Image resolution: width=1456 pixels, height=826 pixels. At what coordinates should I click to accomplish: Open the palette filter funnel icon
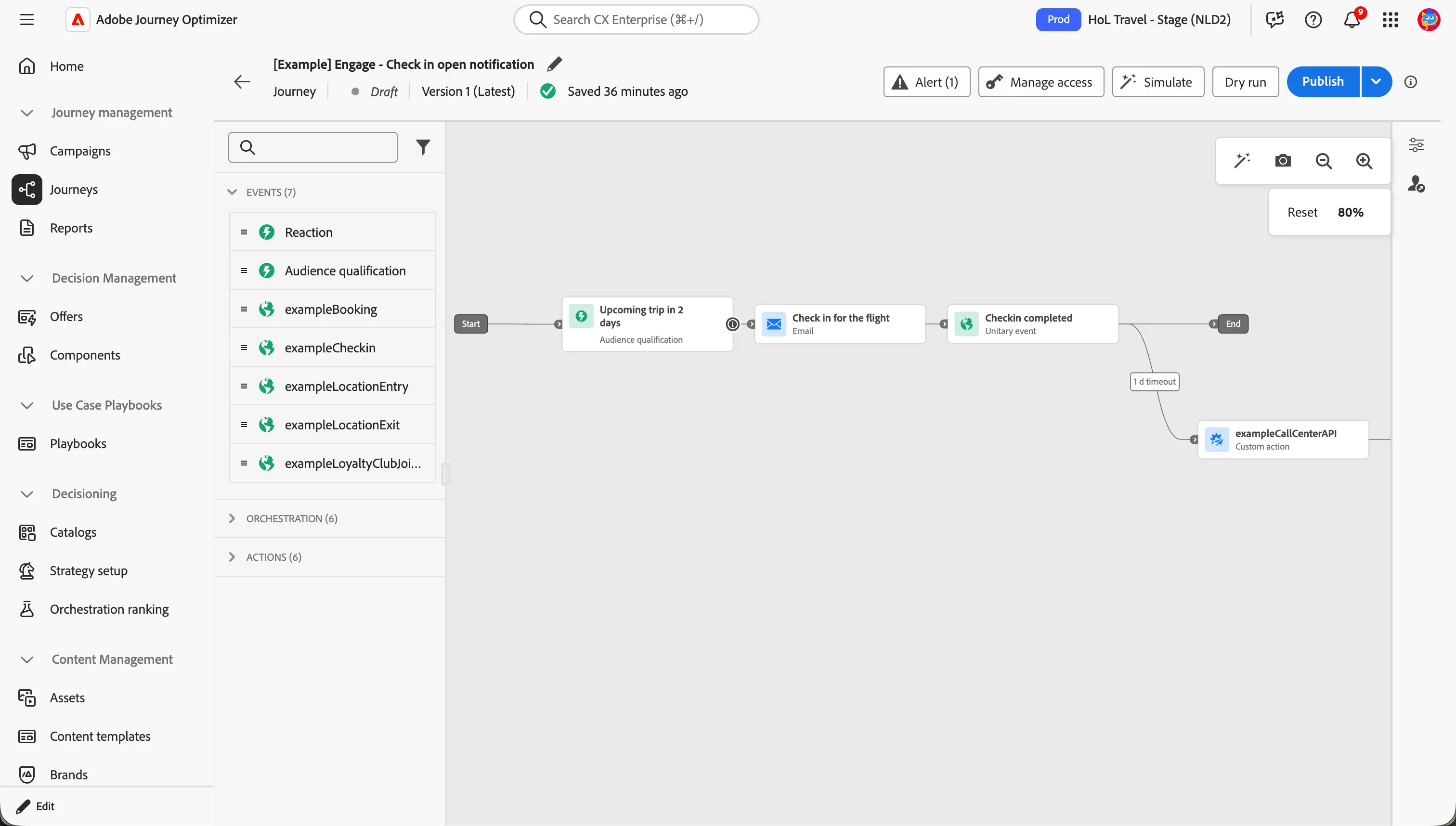point(423,147)
